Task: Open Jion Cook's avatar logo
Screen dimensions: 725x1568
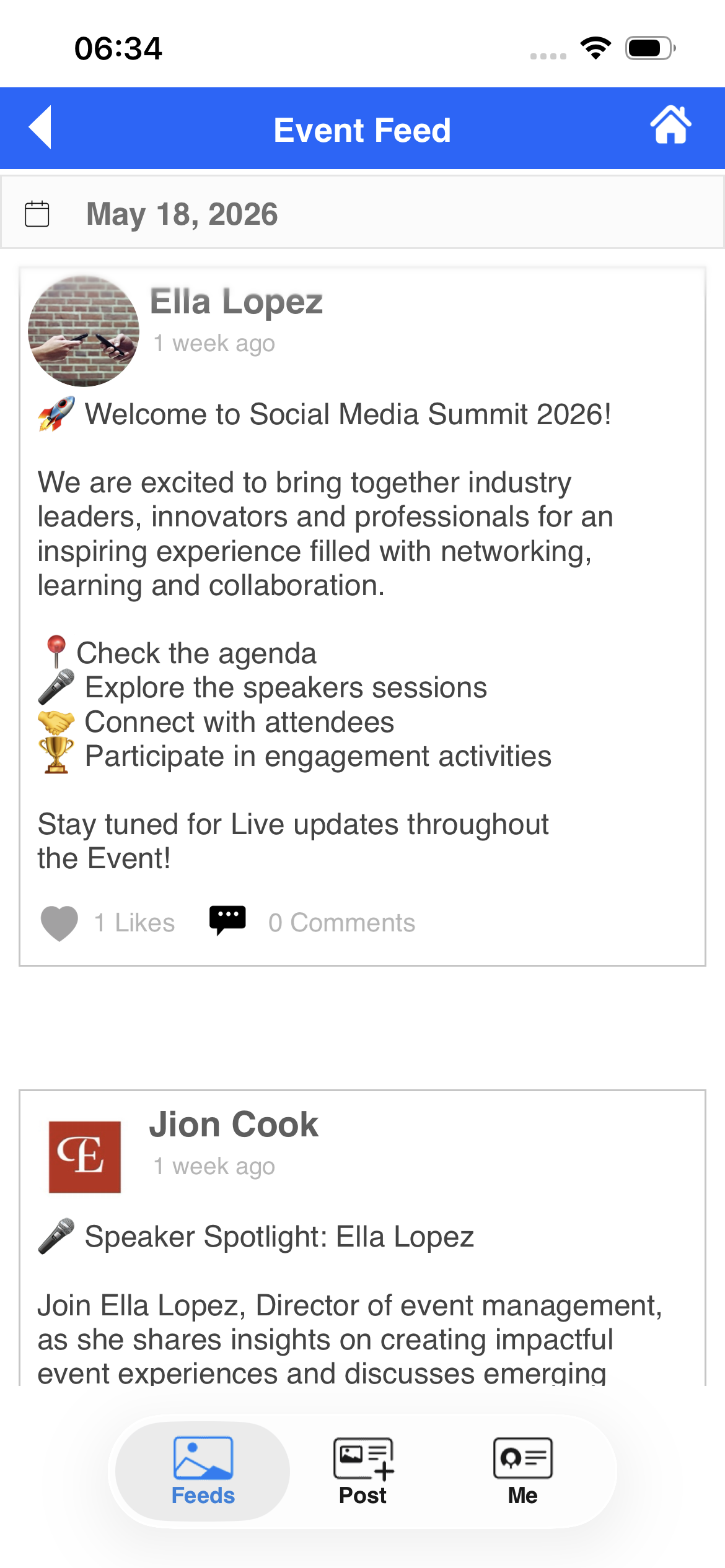Action: (85, 1157)
